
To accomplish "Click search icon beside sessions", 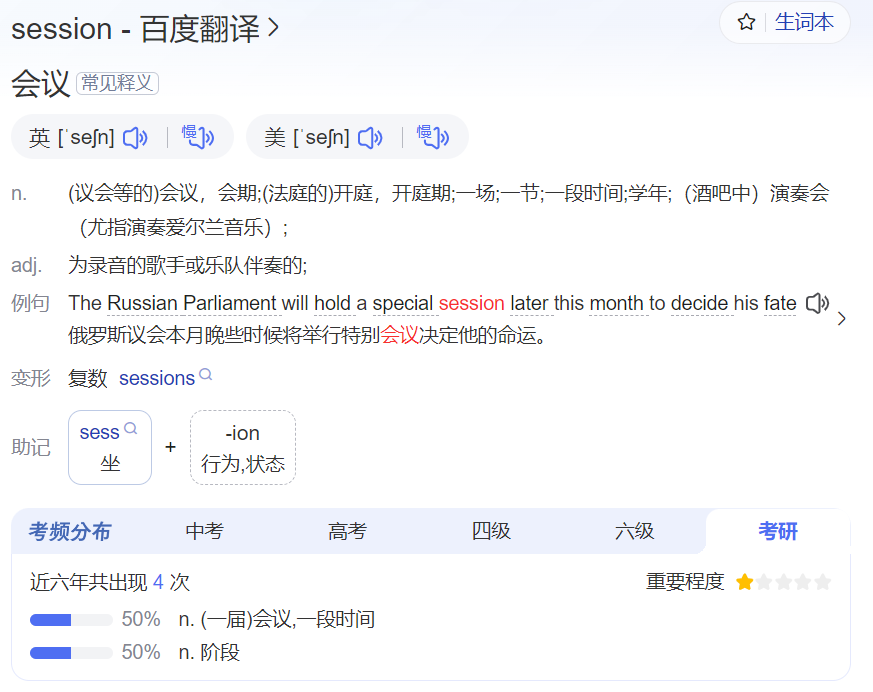I will [205, 374].
